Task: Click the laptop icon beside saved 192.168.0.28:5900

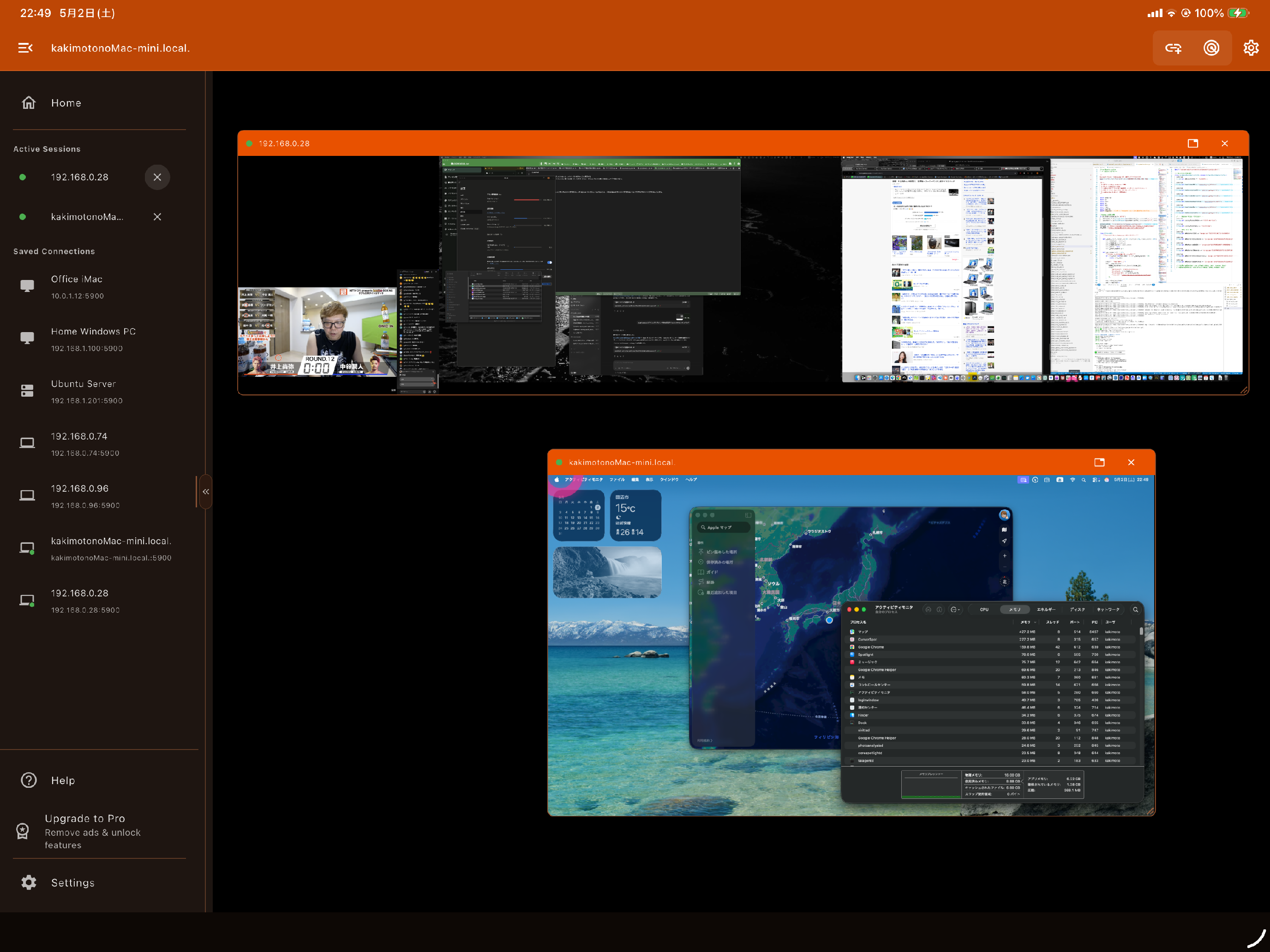Action: pos(27,601)
